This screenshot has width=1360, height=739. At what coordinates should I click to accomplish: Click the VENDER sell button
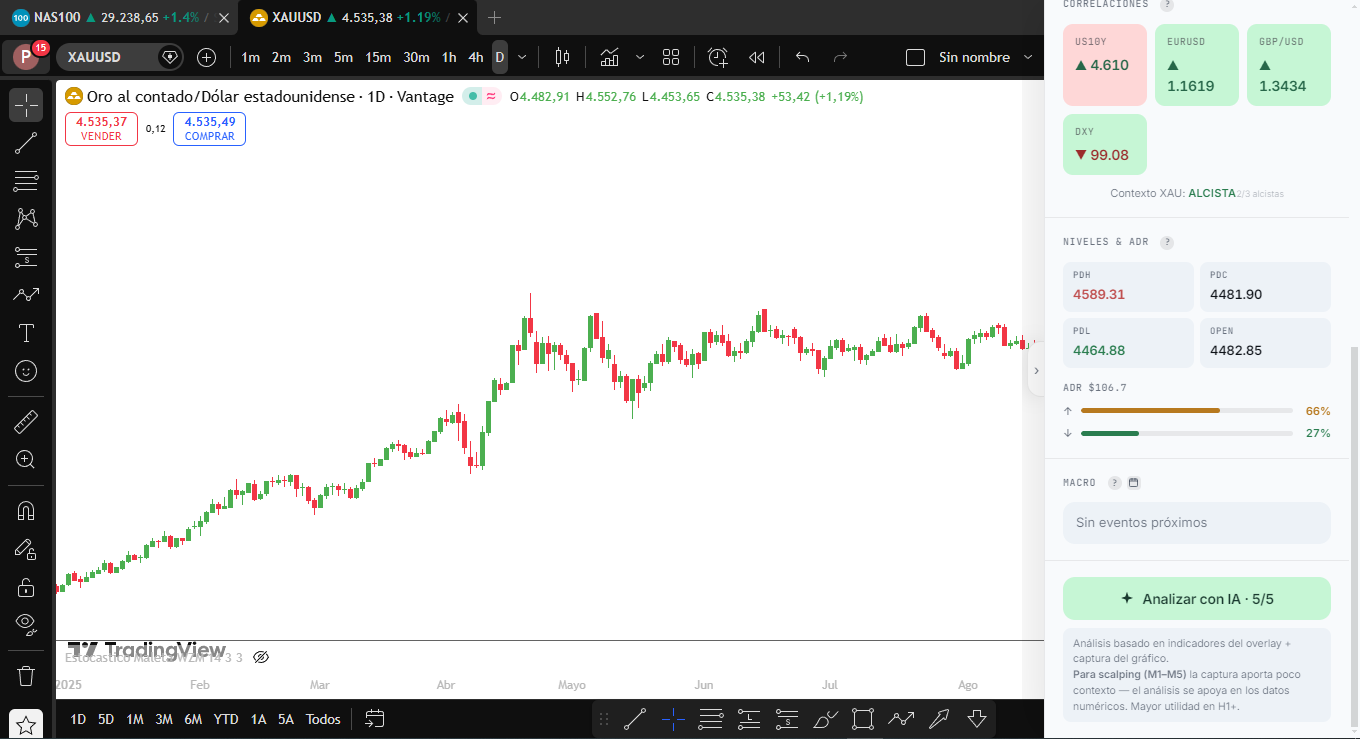(x=101, y=129)
